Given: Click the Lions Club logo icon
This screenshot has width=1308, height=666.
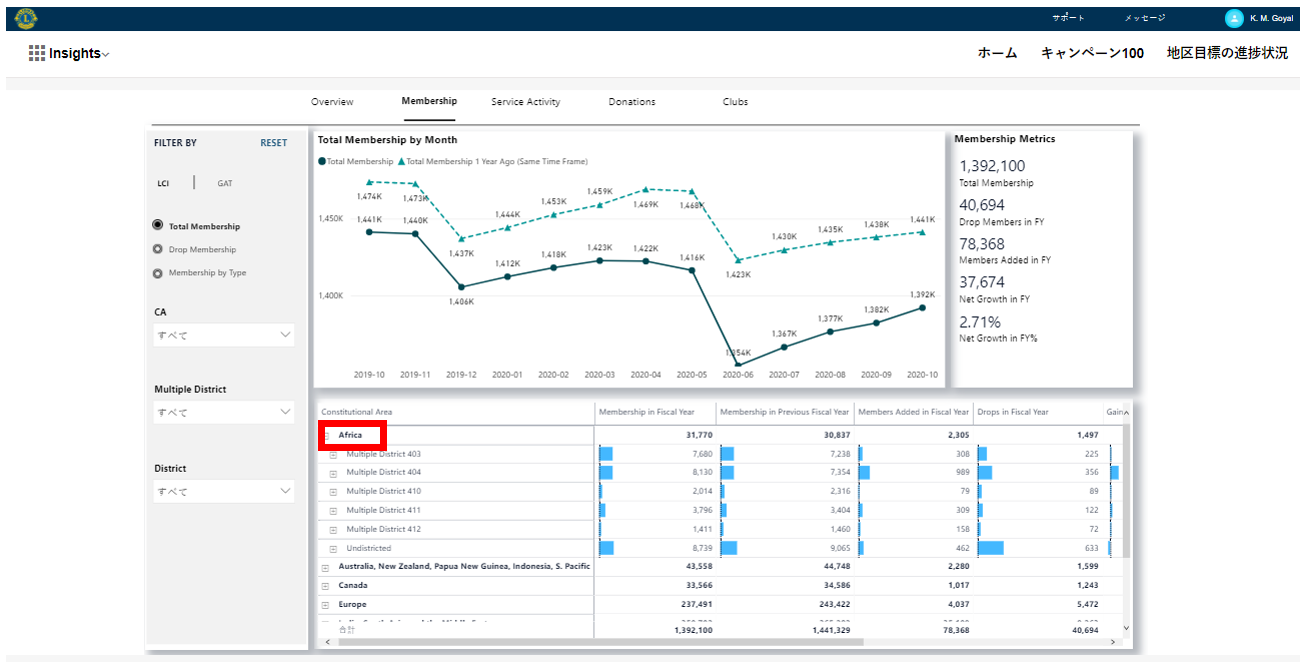Looking at the screenshot, I should (26, 18).
